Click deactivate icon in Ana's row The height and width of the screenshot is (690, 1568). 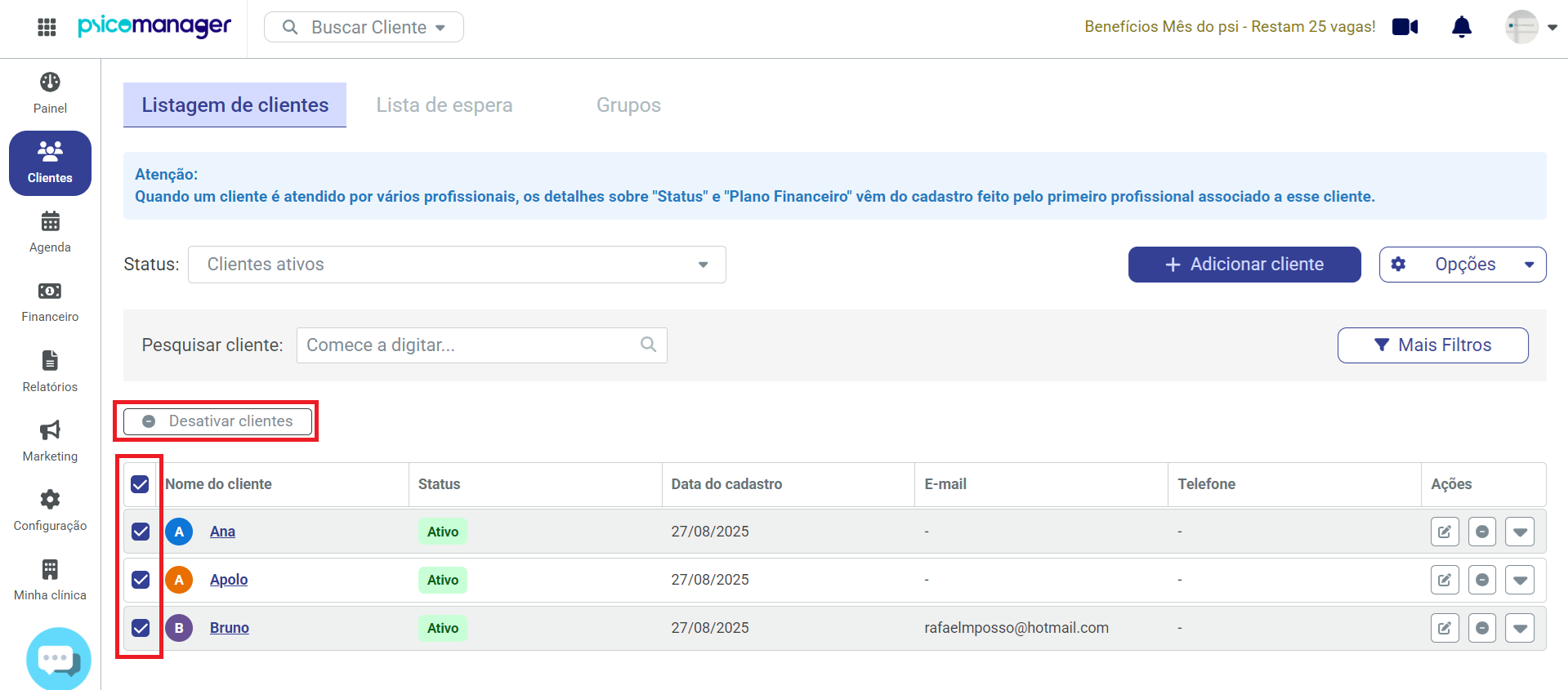pyautogui.click(x=1482, y=532)
